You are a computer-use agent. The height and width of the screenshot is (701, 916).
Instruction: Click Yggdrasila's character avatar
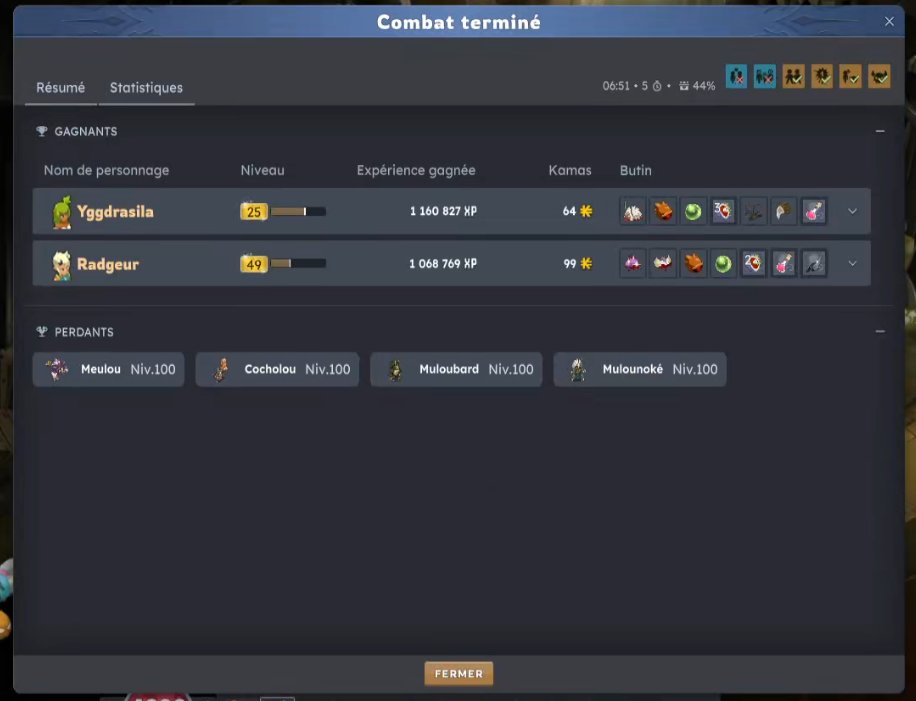click(62, 212)
